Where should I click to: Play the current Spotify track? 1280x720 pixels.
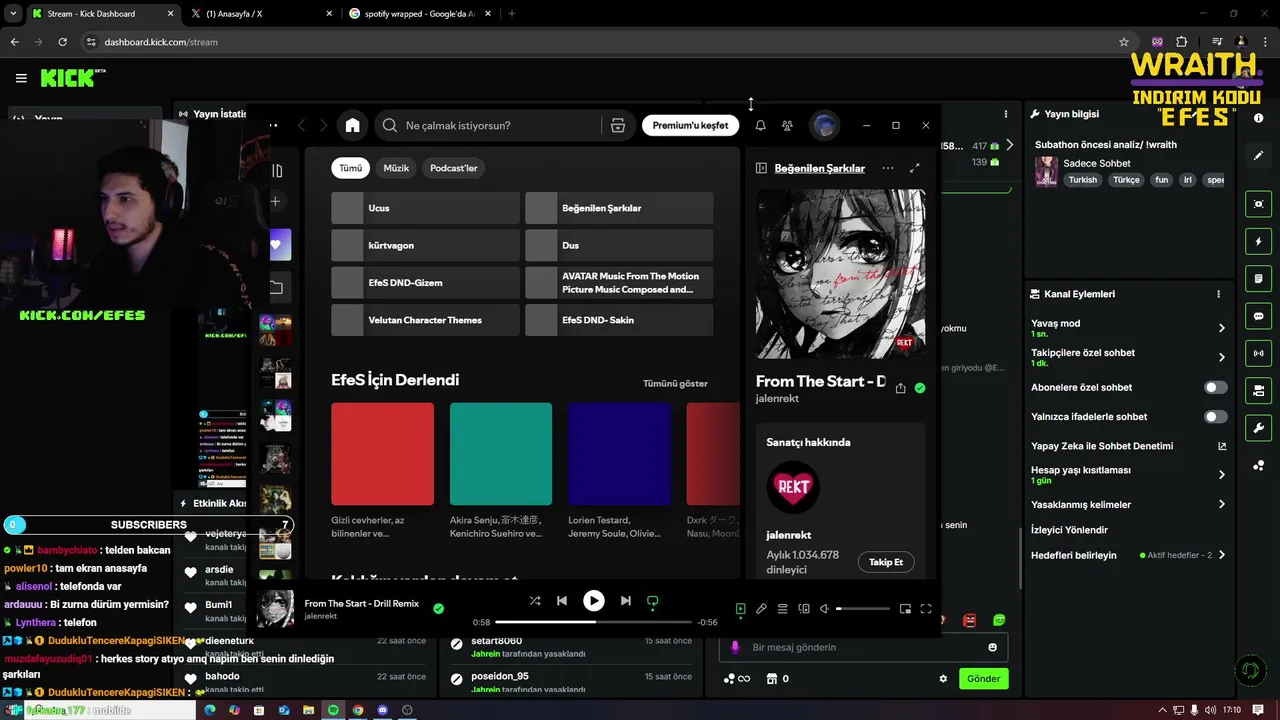(x=594, y=601)
